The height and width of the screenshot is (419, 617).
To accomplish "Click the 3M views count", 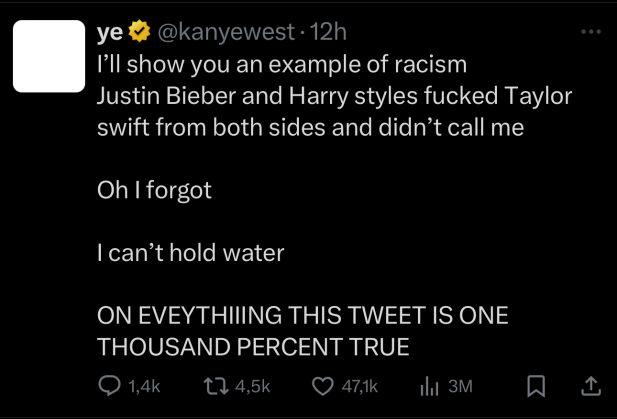I will [x=460, y=386].
